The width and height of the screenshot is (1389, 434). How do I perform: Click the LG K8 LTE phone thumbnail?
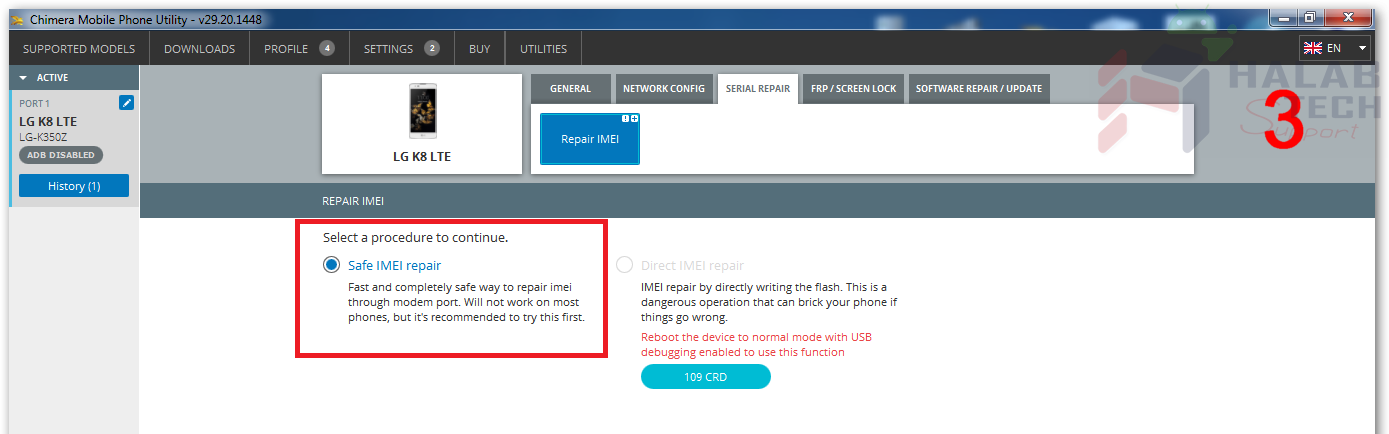click(422, 110)
